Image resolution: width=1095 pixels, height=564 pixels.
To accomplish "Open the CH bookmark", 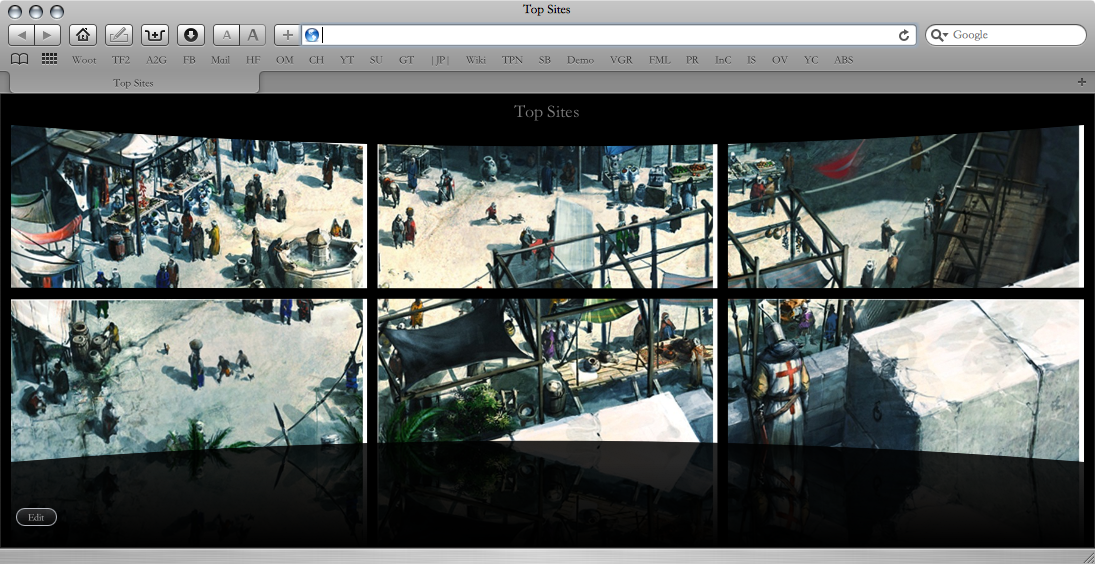I will [316, 60].
